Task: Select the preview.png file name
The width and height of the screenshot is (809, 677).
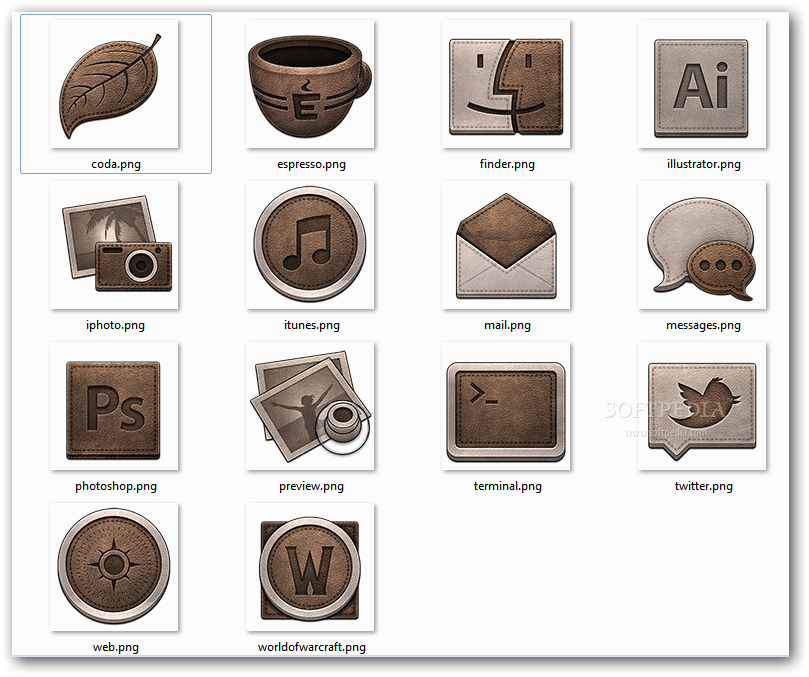Action: [312, 487]
